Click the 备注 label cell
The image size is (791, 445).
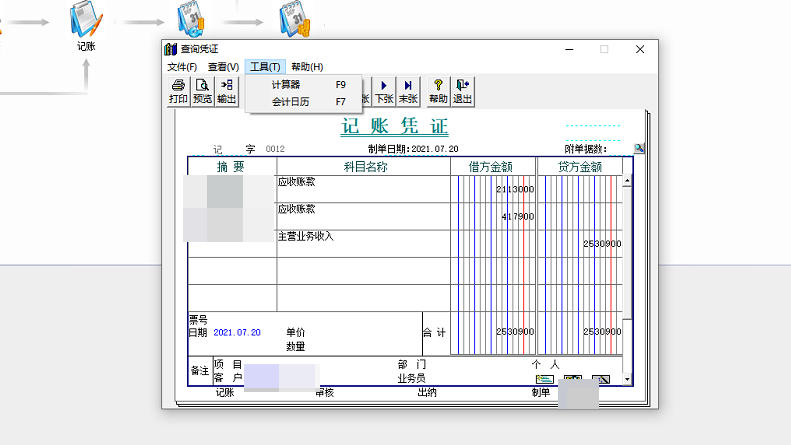[x=200, y=371]
